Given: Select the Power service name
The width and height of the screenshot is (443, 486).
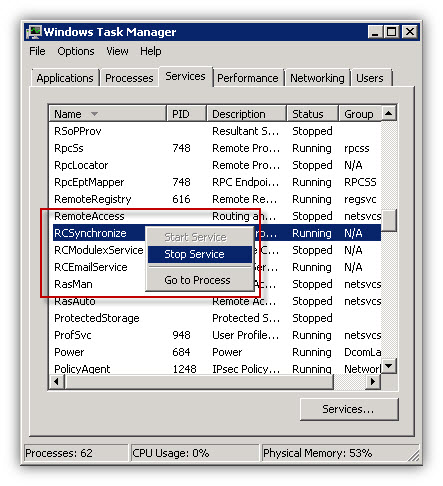Looking at the screenshot, I should coord(69,352).
